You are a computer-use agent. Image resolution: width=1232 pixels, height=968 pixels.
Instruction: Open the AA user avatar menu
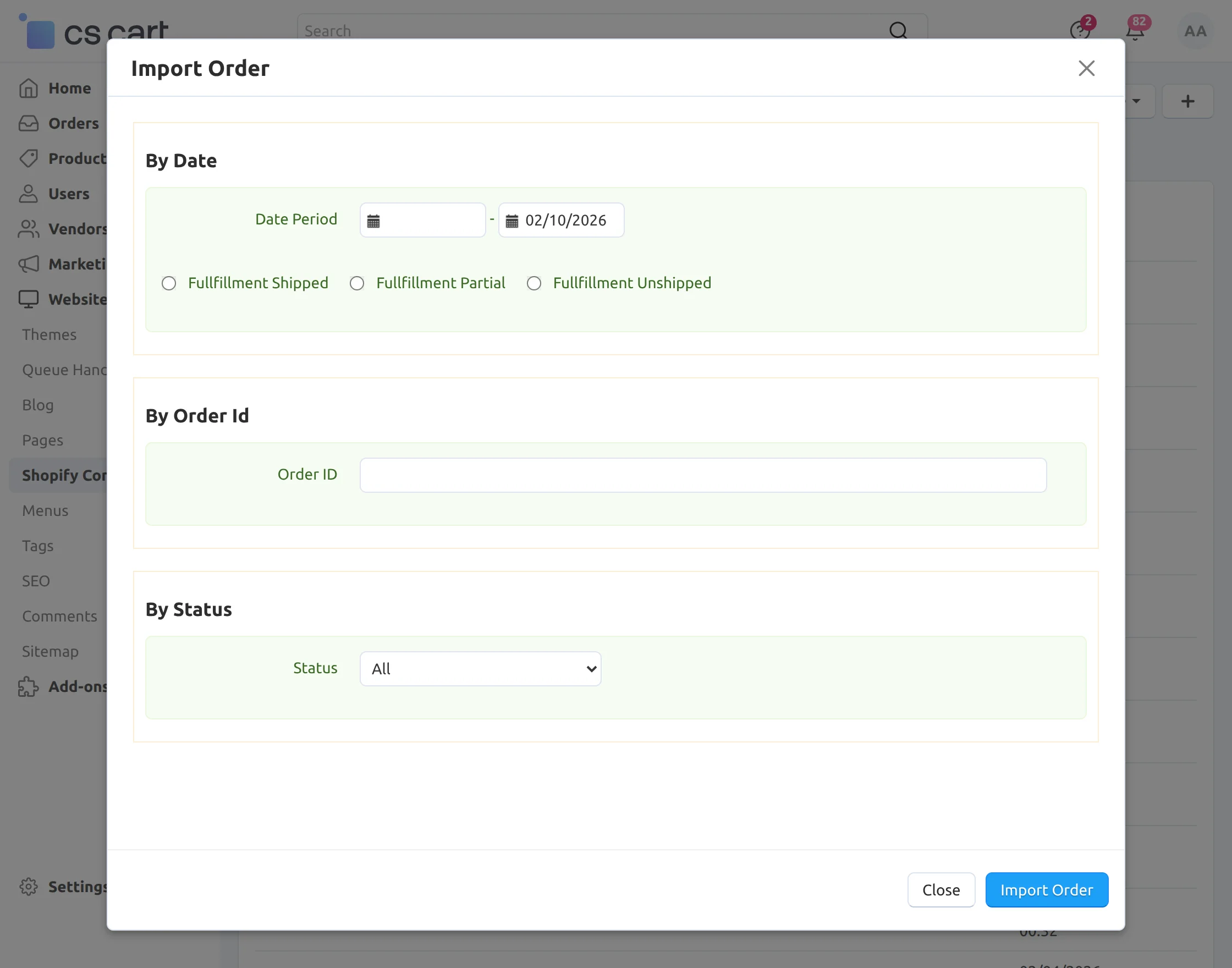pos(1195,31)
